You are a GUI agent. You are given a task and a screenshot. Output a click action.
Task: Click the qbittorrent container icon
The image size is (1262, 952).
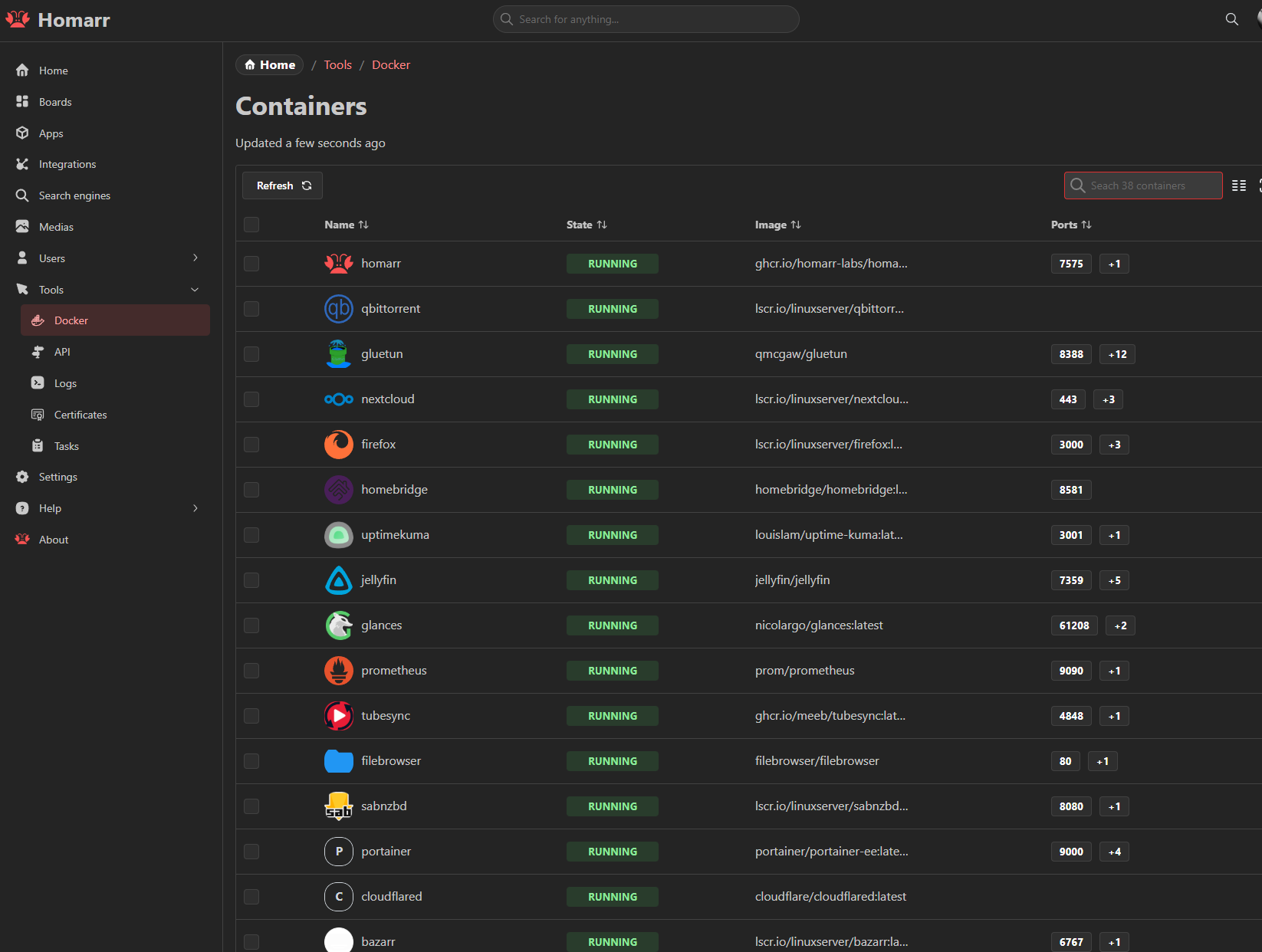point(339,309)
